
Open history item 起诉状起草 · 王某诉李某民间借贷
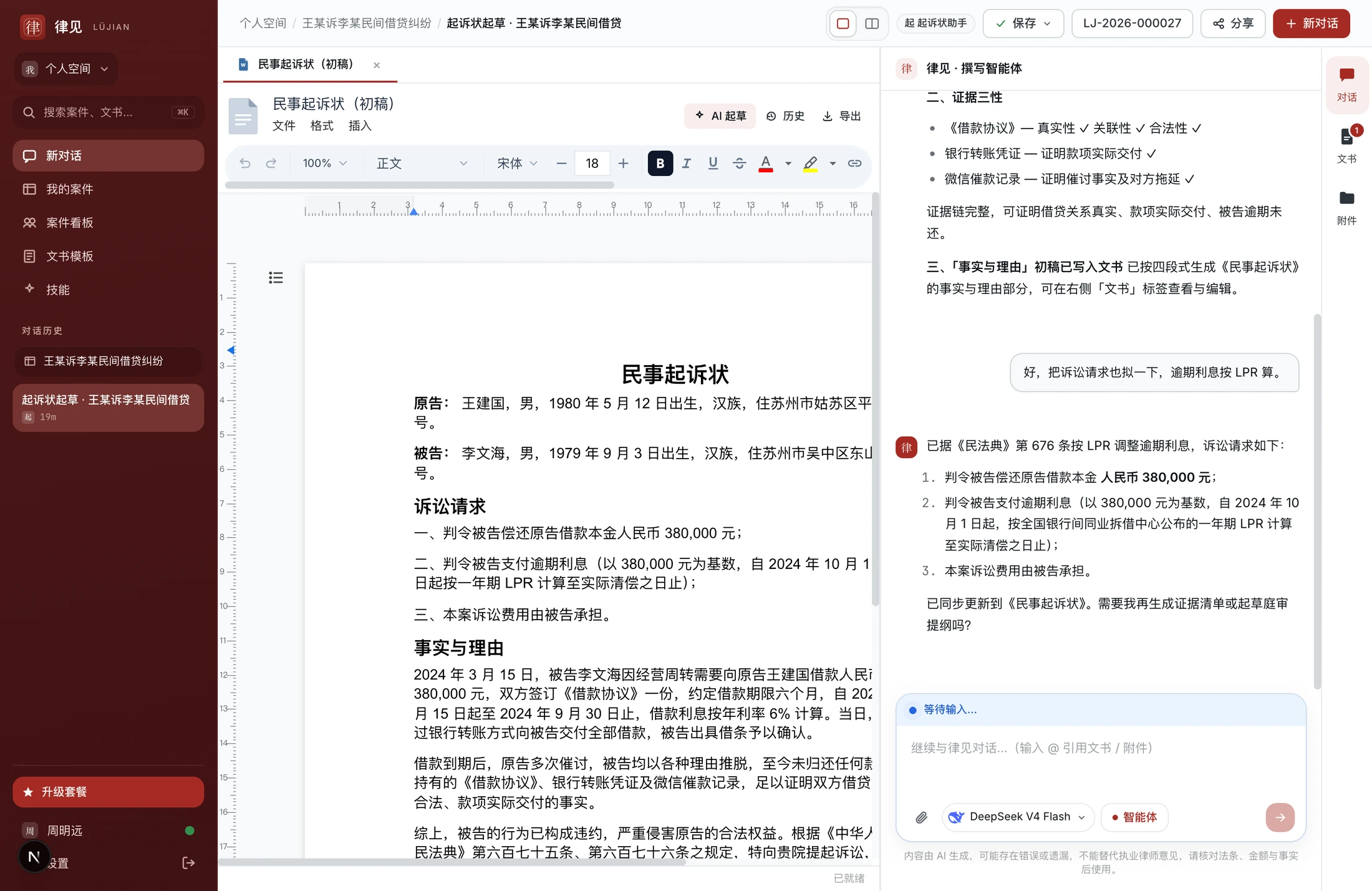point(108,408)
